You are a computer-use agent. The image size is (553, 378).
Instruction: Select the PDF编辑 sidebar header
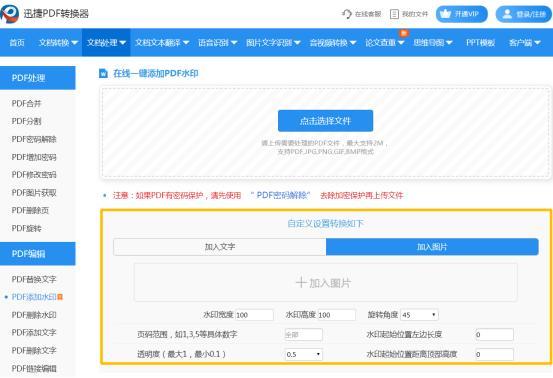click(37, 254)
